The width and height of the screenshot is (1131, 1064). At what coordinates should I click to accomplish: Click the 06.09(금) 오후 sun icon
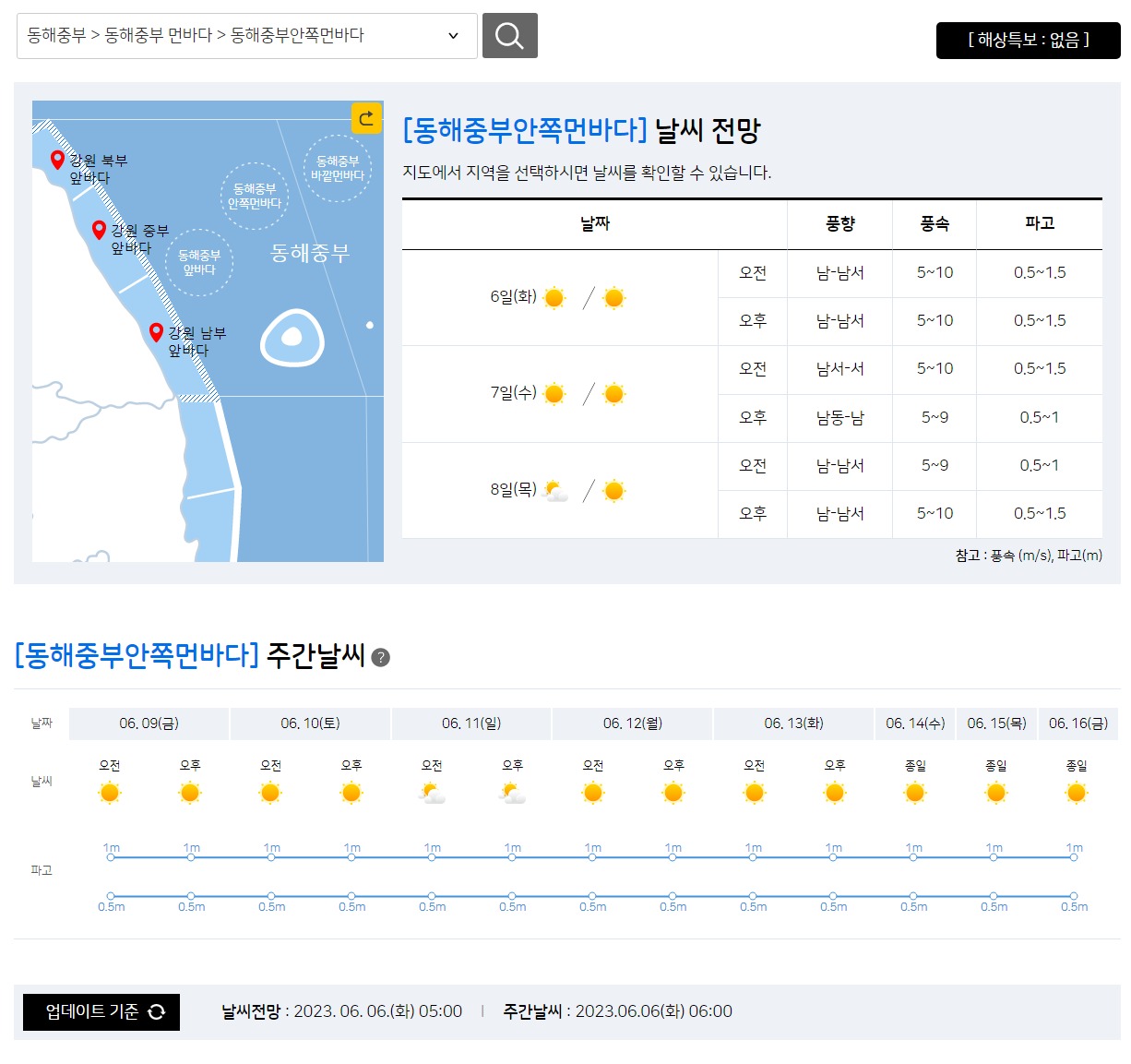[x=190, y=793]
